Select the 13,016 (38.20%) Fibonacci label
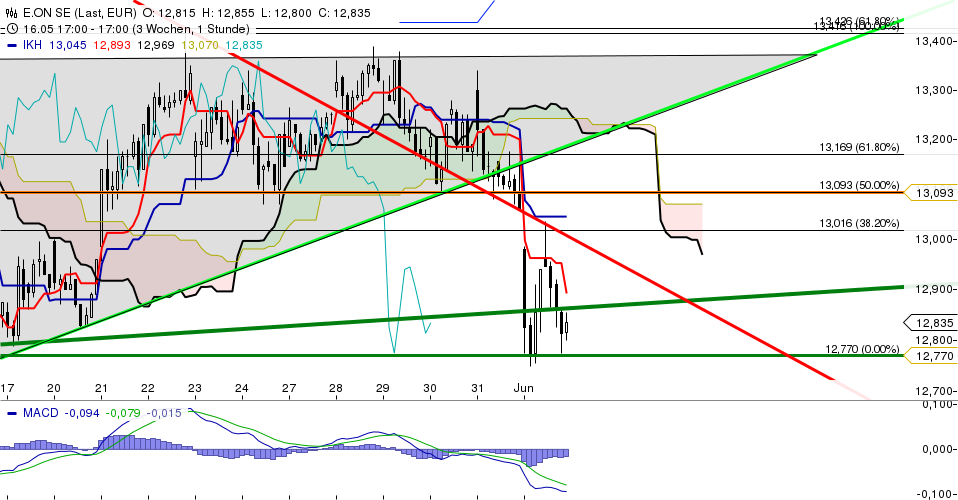Image resolution: width=958 pixels, height=500 pixels. (x=859, y=224)
